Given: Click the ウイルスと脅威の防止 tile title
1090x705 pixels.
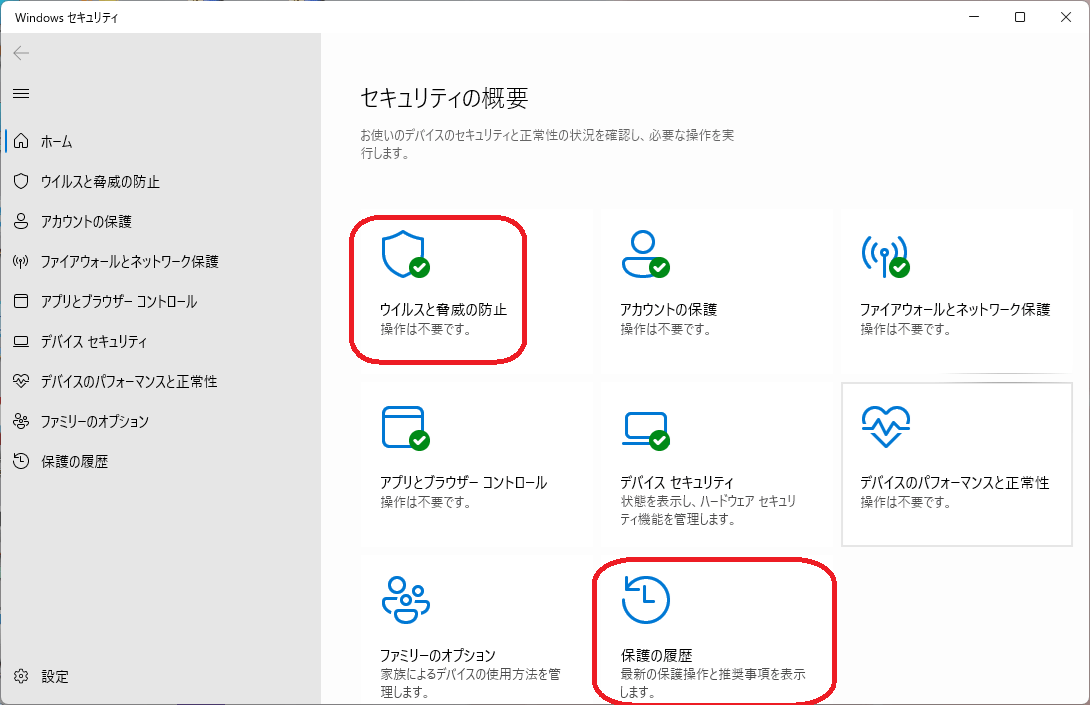Looking at the screenshot, I should click(x=444, y=309).
